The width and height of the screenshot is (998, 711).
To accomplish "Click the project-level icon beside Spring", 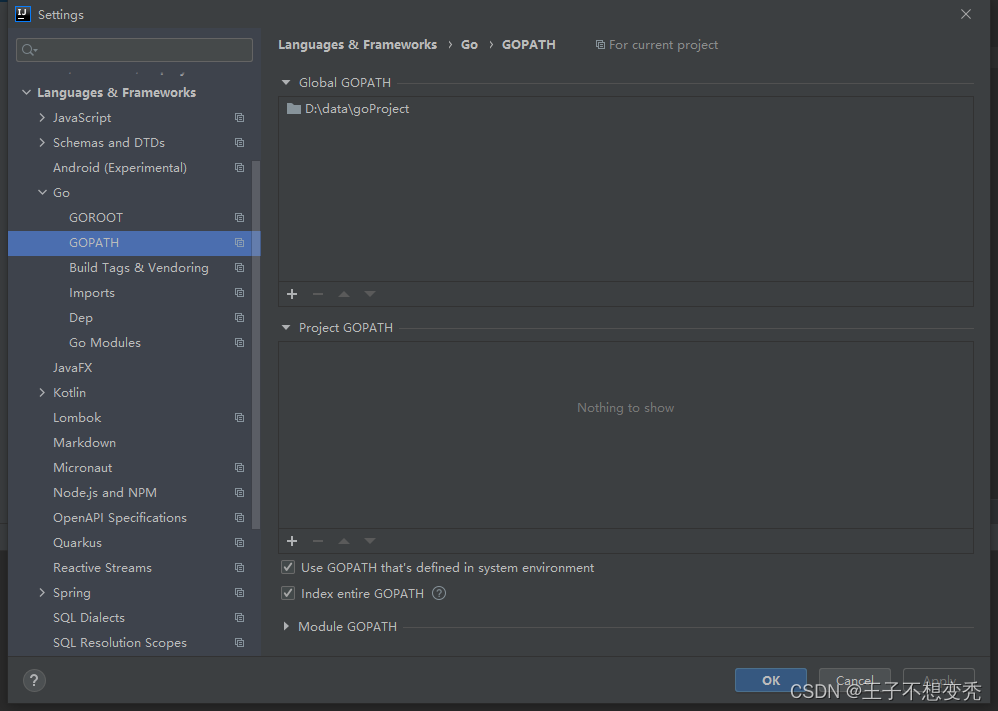I will pyautogui.click(x=239, y=593).
